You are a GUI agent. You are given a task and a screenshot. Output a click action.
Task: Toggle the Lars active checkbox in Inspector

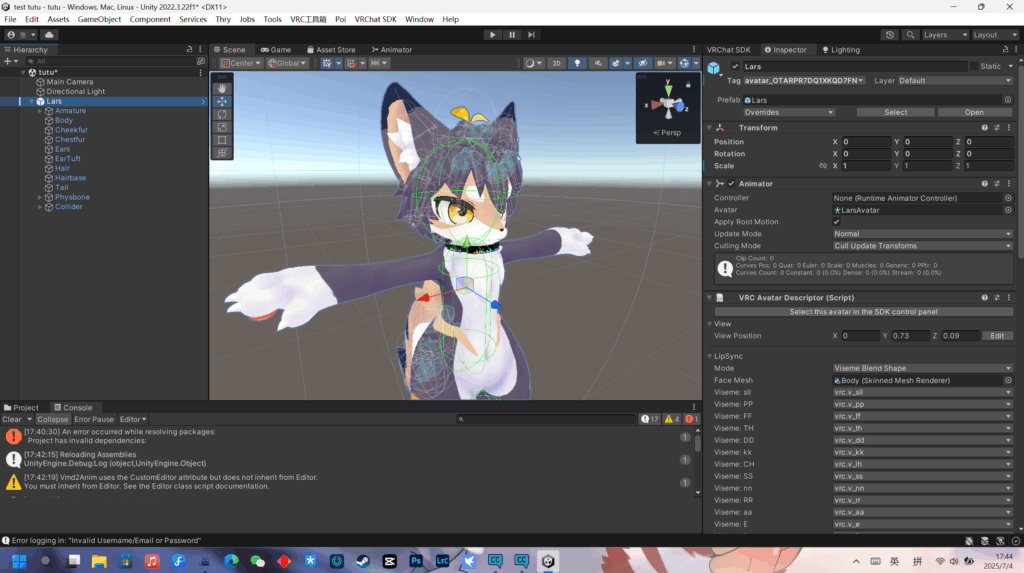coord(735,67)
